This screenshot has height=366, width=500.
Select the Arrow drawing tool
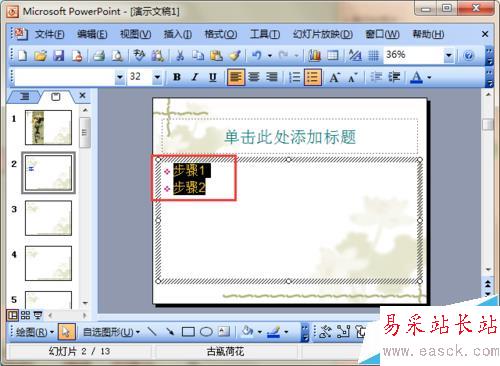click(170, 332)
